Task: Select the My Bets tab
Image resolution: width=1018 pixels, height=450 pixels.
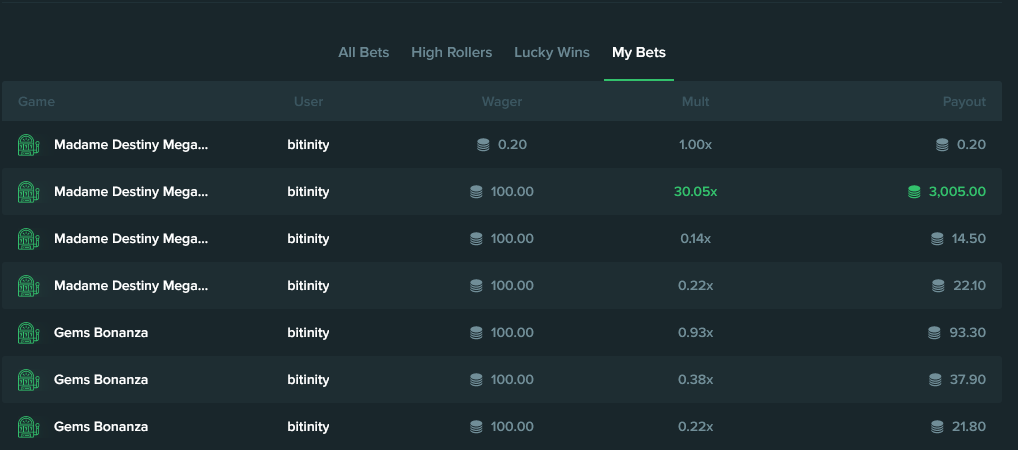Action: 639,53
